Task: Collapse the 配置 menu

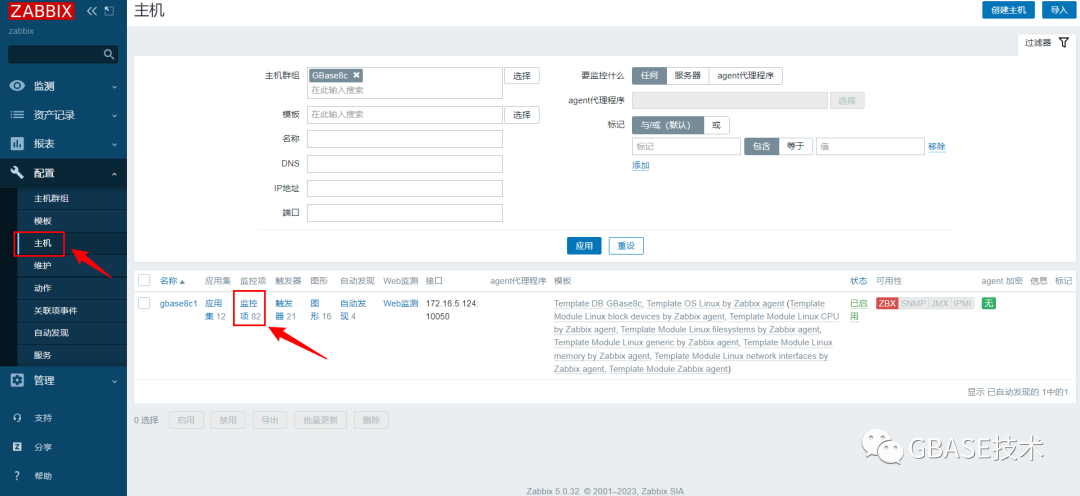Action: point(63,173)
